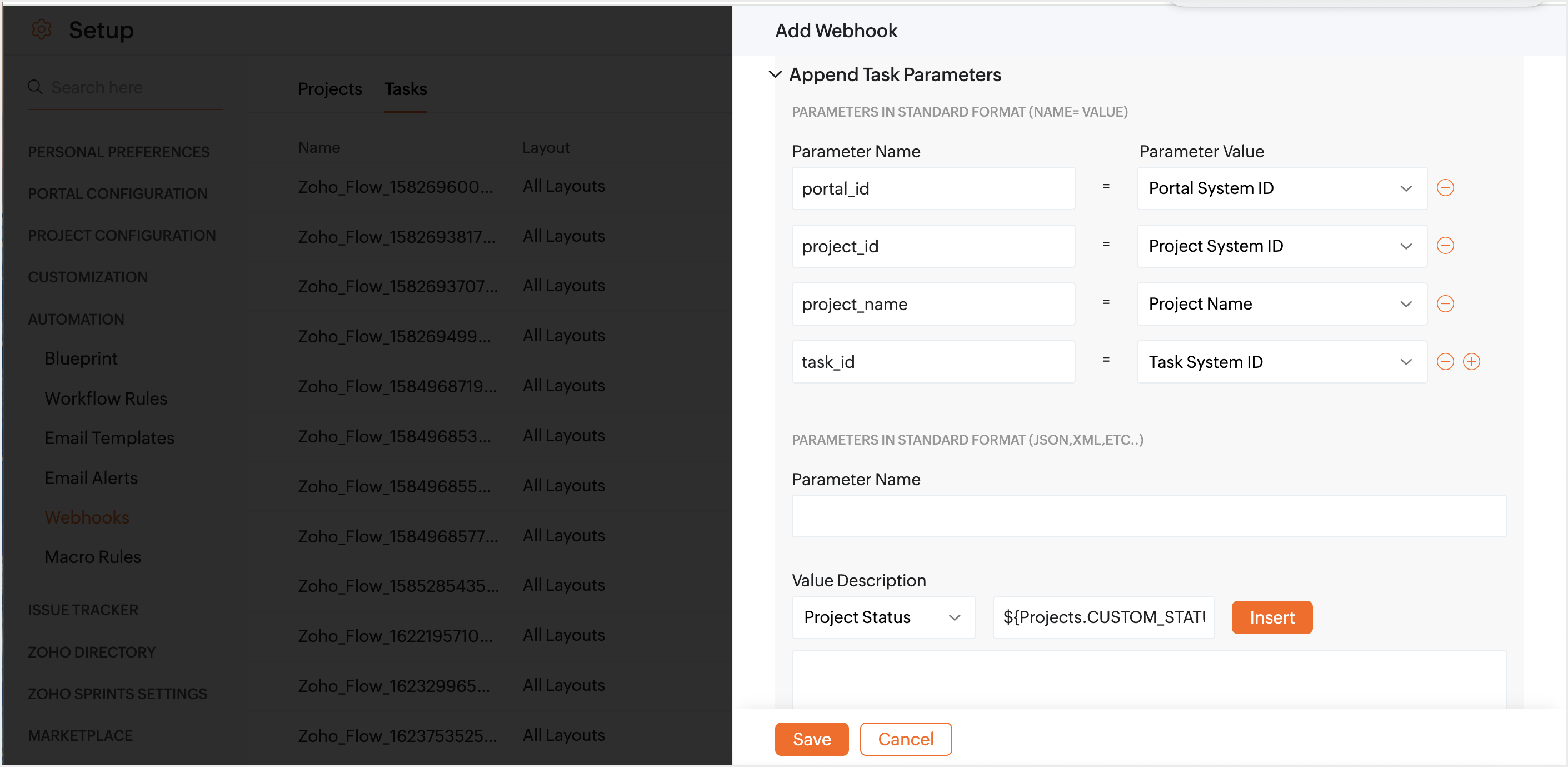The image size is (1568, 767).
Task: Remove the portal_id parameter row
Action: (1445, 187)
